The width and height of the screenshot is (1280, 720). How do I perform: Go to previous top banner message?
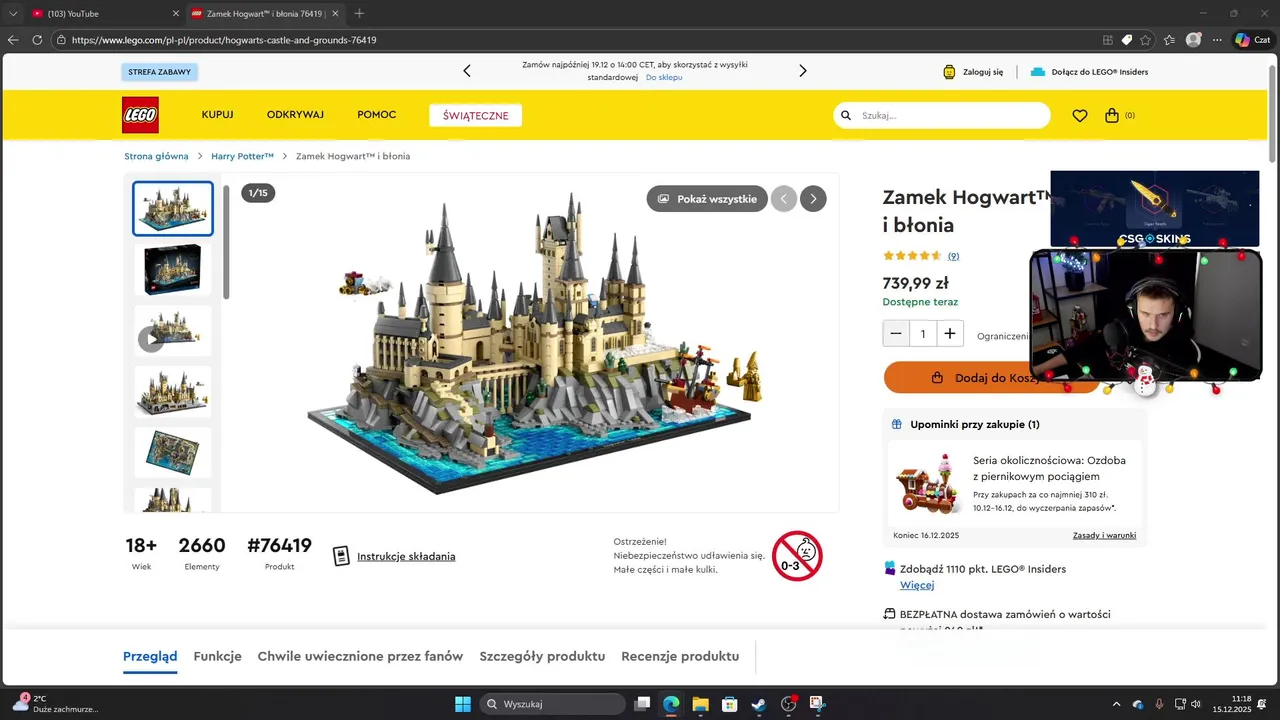pos(467,71)
